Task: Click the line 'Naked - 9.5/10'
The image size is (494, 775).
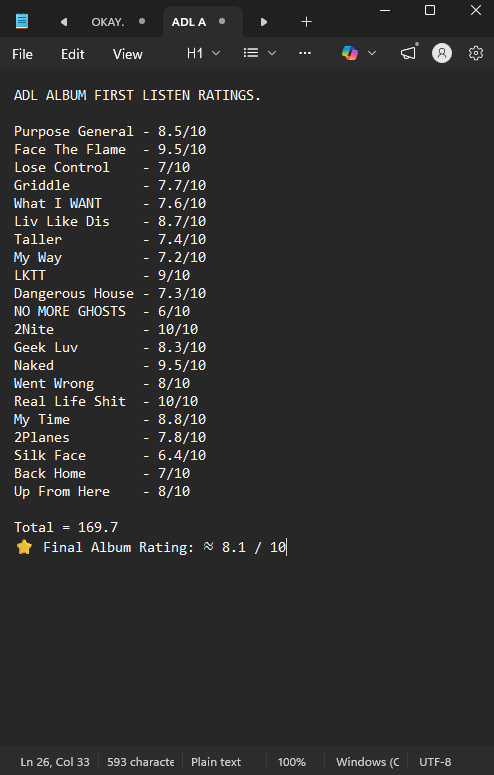Action: tap(110, 365)
